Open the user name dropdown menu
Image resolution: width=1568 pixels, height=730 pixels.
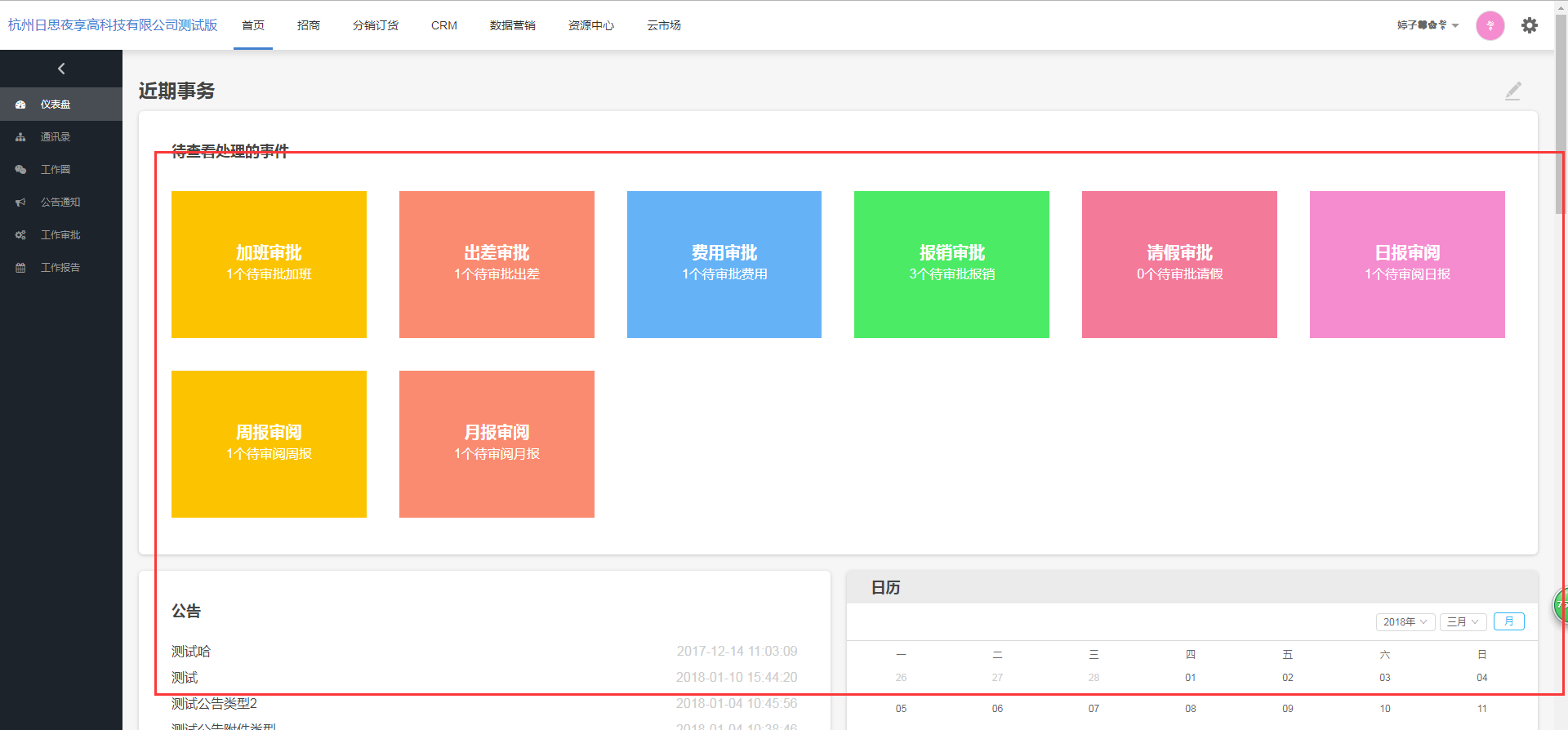pyautogui.click(x=1428, y=25)
